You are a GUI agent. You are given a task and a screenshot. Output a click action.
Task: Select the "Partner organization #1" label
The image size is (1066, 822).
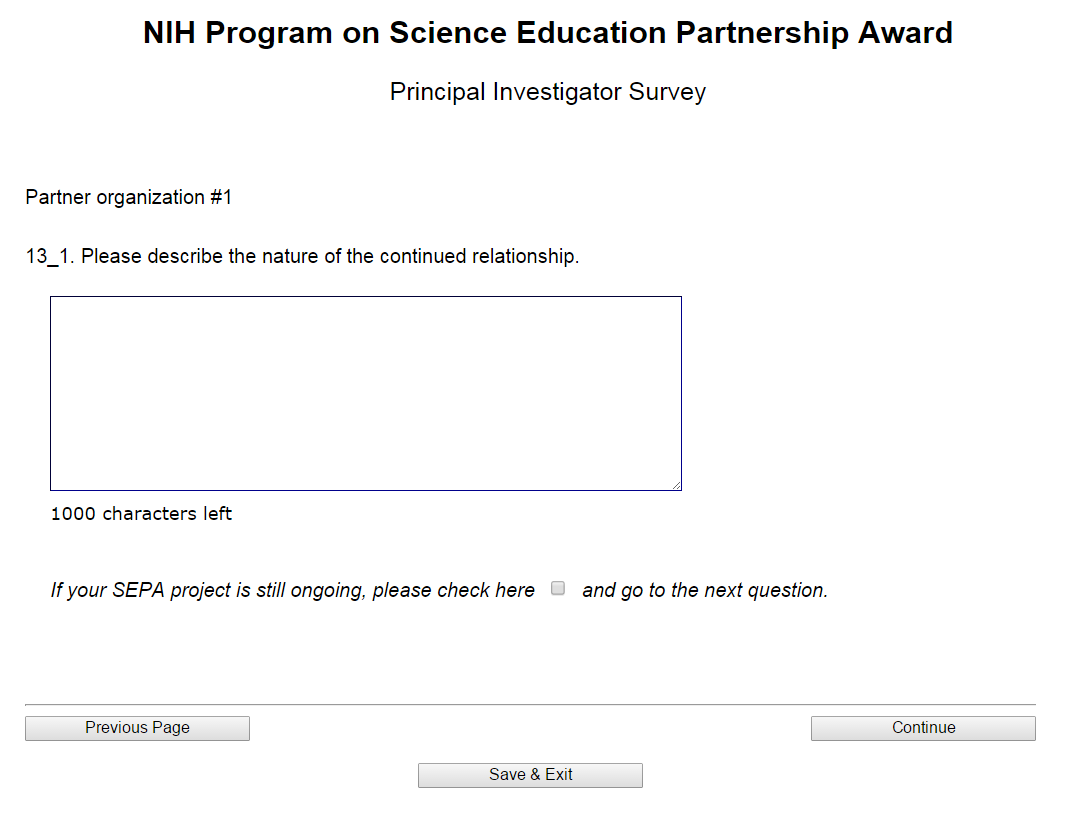click(128, 197)
